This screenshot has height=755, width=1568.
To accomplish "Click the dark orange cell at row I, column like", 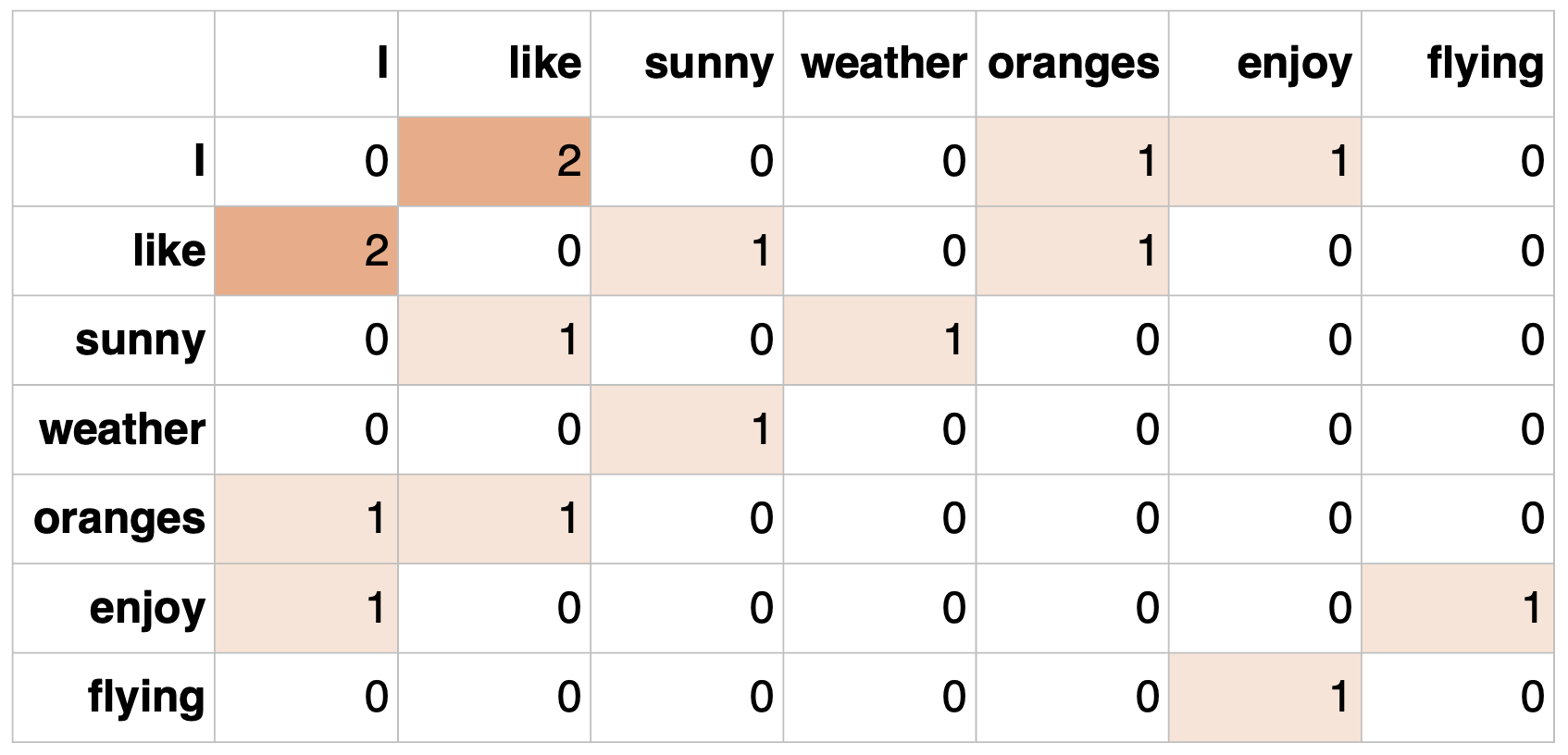I will tap(494, 162).
